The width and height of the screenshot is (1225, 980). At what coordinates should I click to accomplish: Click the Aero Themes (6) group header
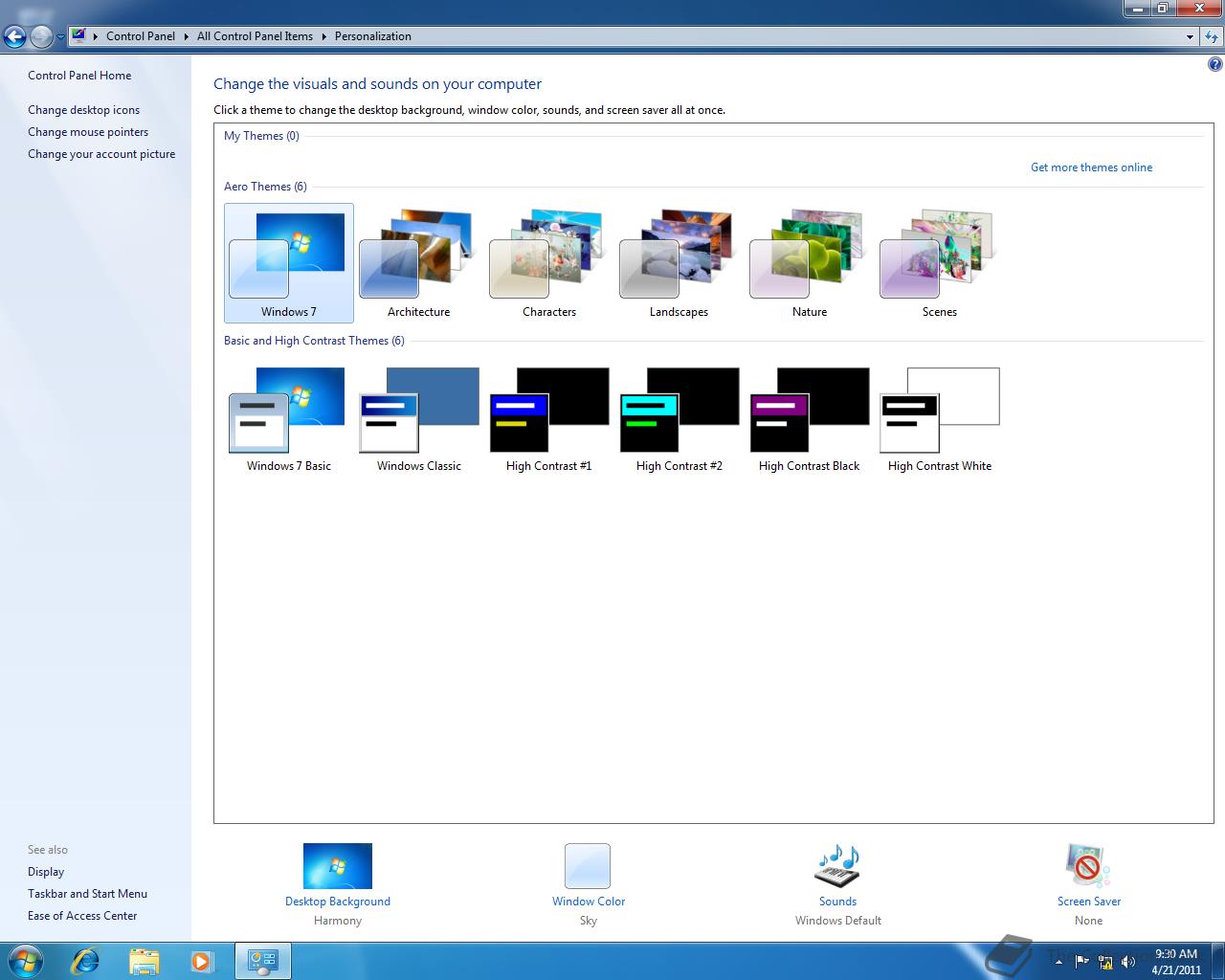265,187
